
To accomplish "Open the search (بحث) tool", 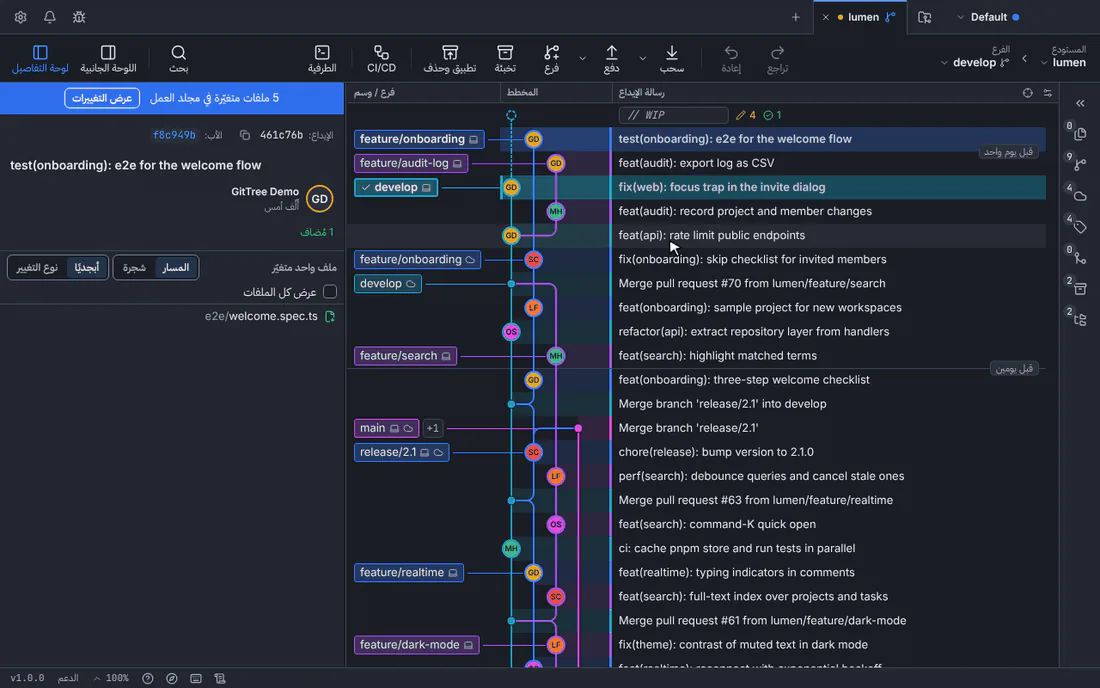I will [178, 59].
